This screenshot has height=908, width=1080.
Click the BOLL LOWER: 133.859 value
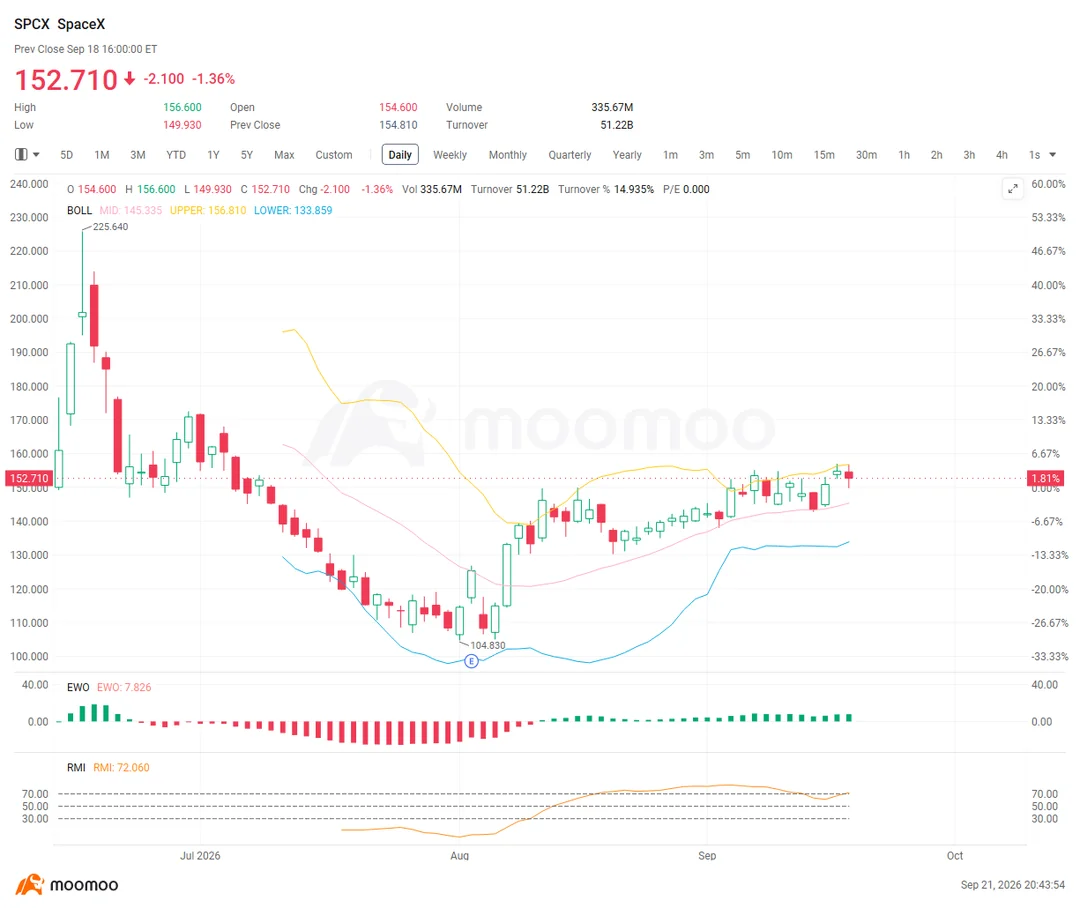(x=293, y=210)
